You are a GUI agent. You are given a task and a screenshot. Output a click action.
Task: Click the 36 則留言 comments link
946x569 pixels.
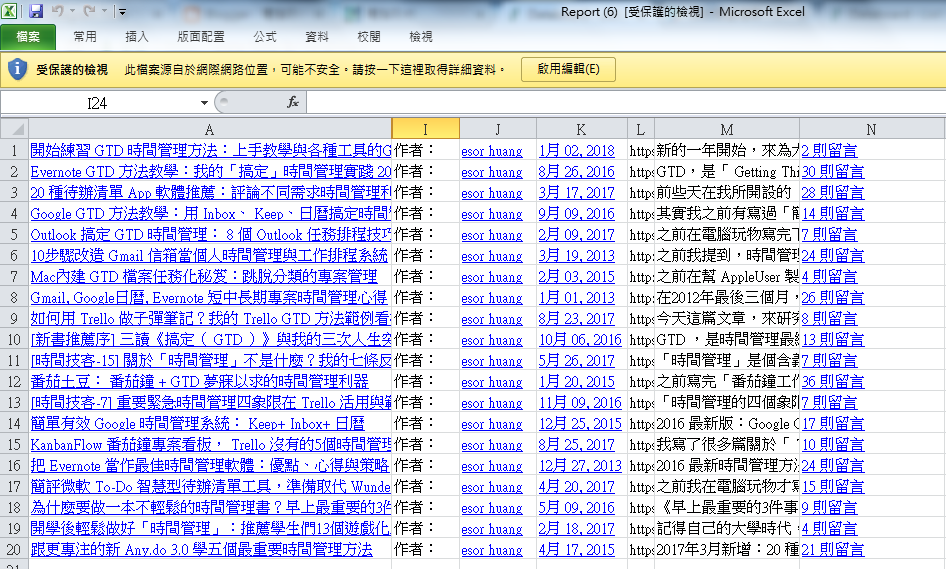point(833,382)
